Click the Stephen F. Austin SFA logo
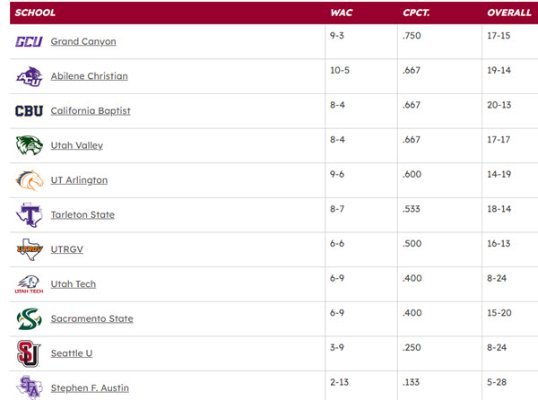Screen dimensions: 538x400 [30, 388]
